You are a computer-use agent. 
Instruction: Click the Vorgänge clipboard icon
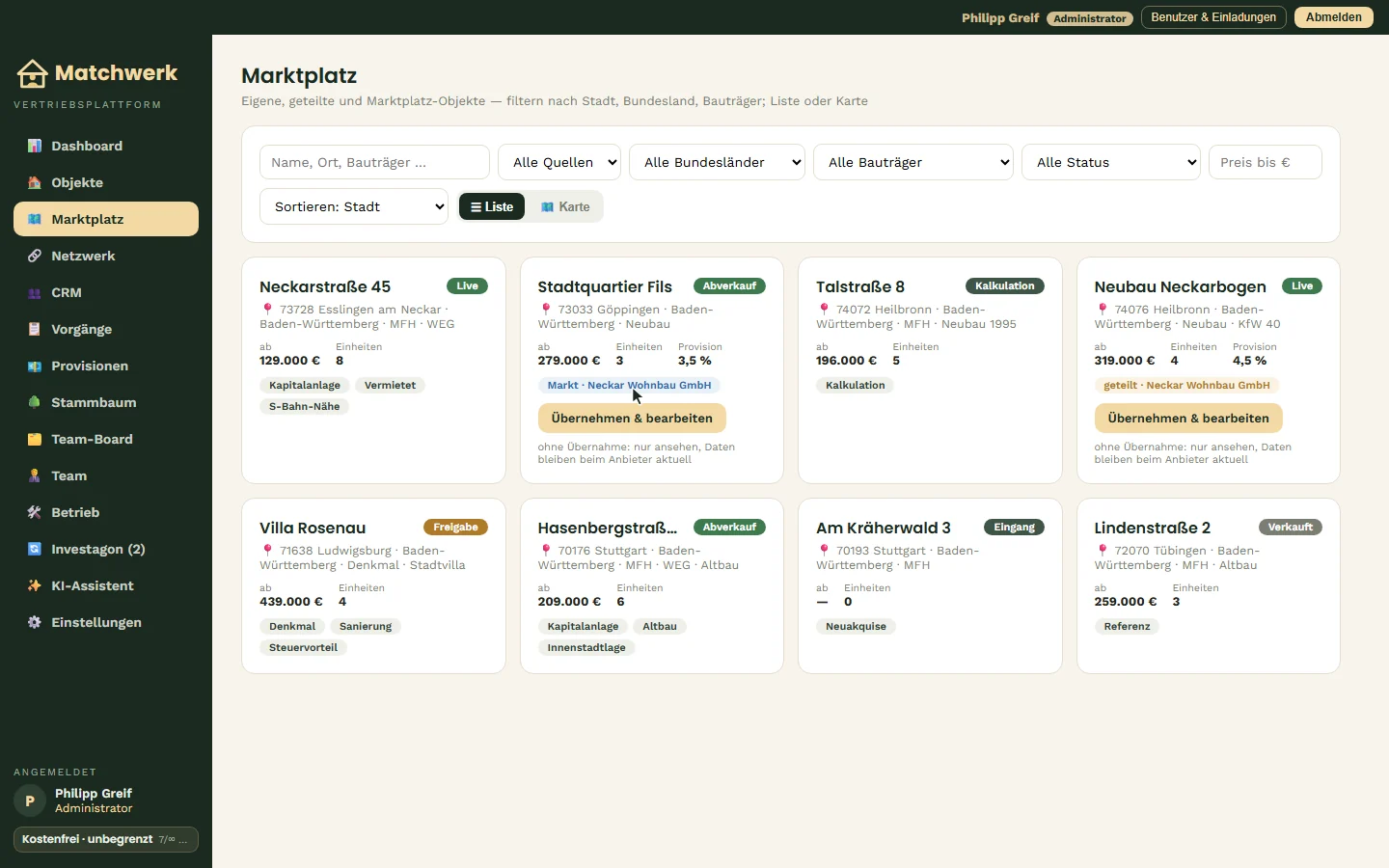[x=35, y=329]
